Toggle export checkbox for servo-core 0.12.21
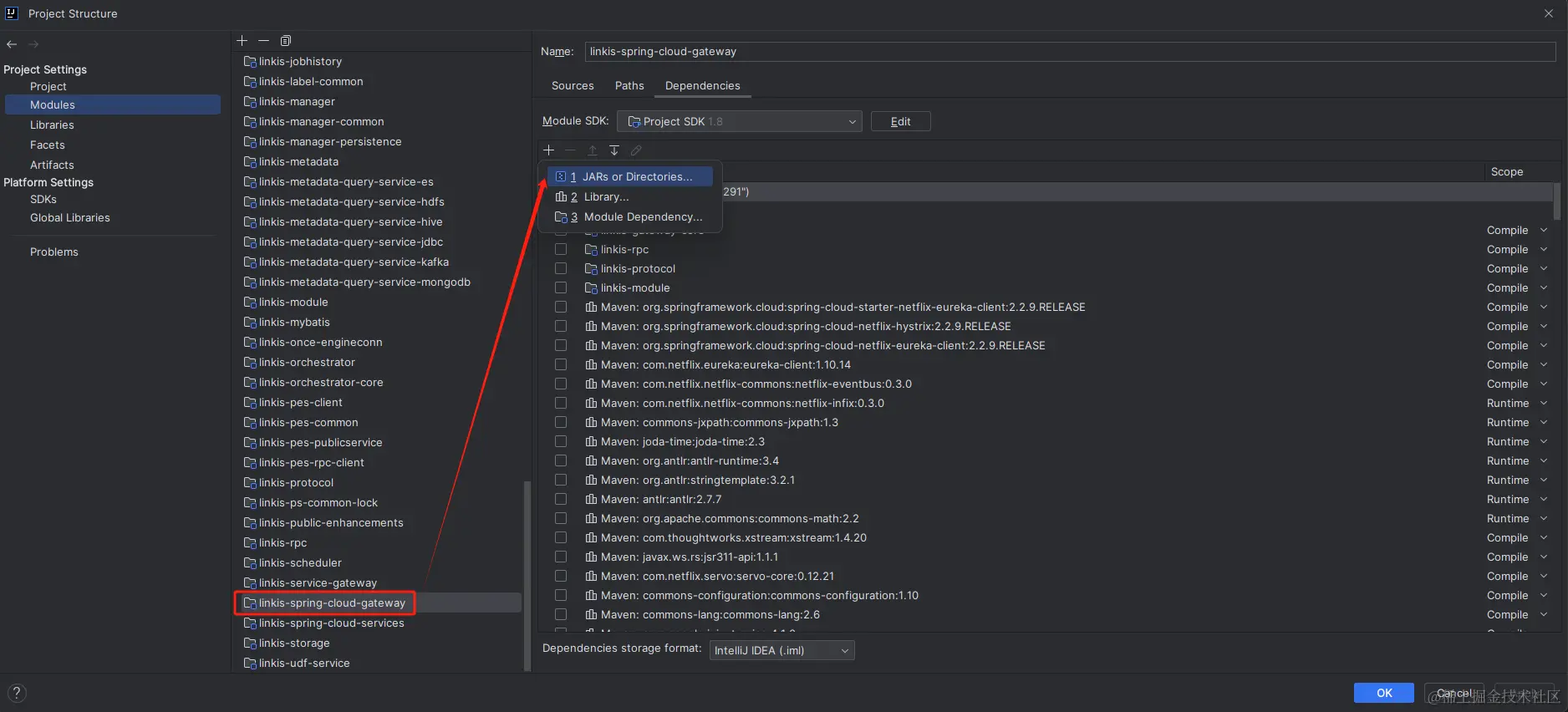Viewport: 1568px width, 712px height. point(561,577)
